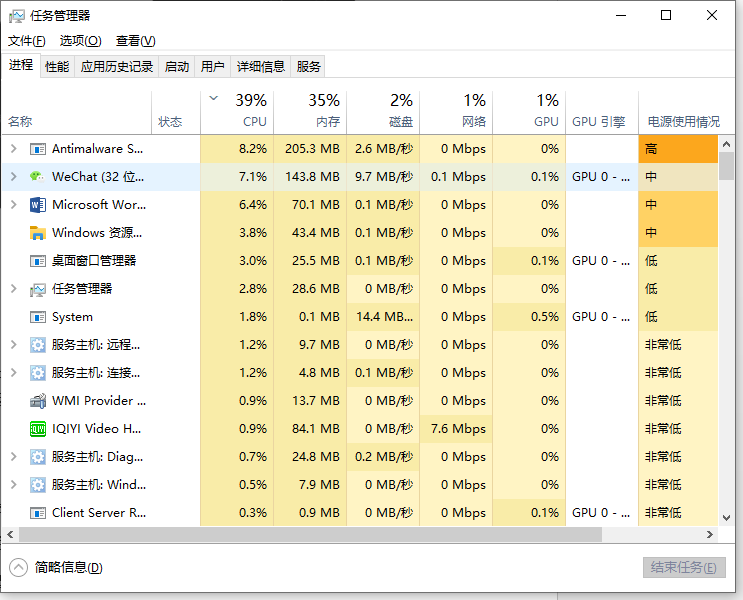The height and width of the screenshot is (600, 743).
Task: Switch to the 性能 tab
Action: pyautogui.click(x=57, y=66)
